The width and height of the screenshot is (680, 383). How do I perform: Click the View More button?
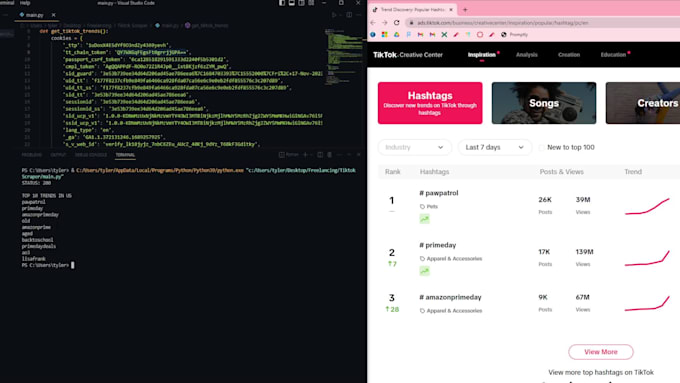[601, 352]
